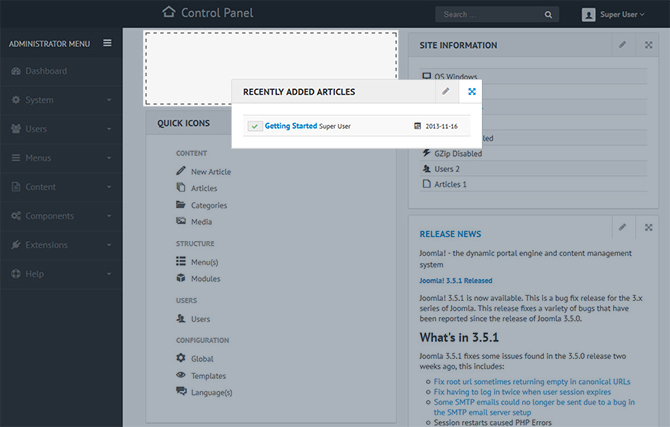
Task: Click the 'Users 2' info row
Action: [x=533, y=169]
